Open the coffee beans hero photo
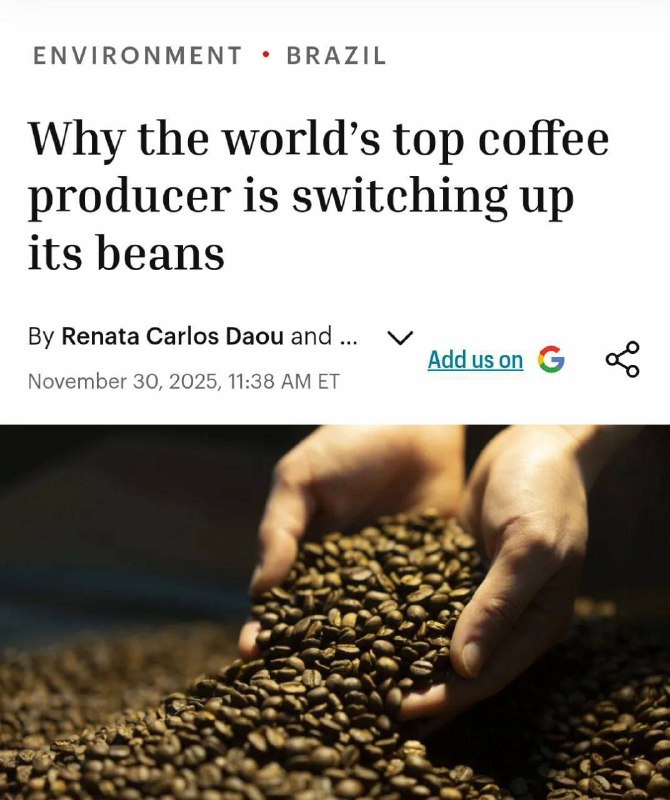The image size is (670, 800). point(335,612)
